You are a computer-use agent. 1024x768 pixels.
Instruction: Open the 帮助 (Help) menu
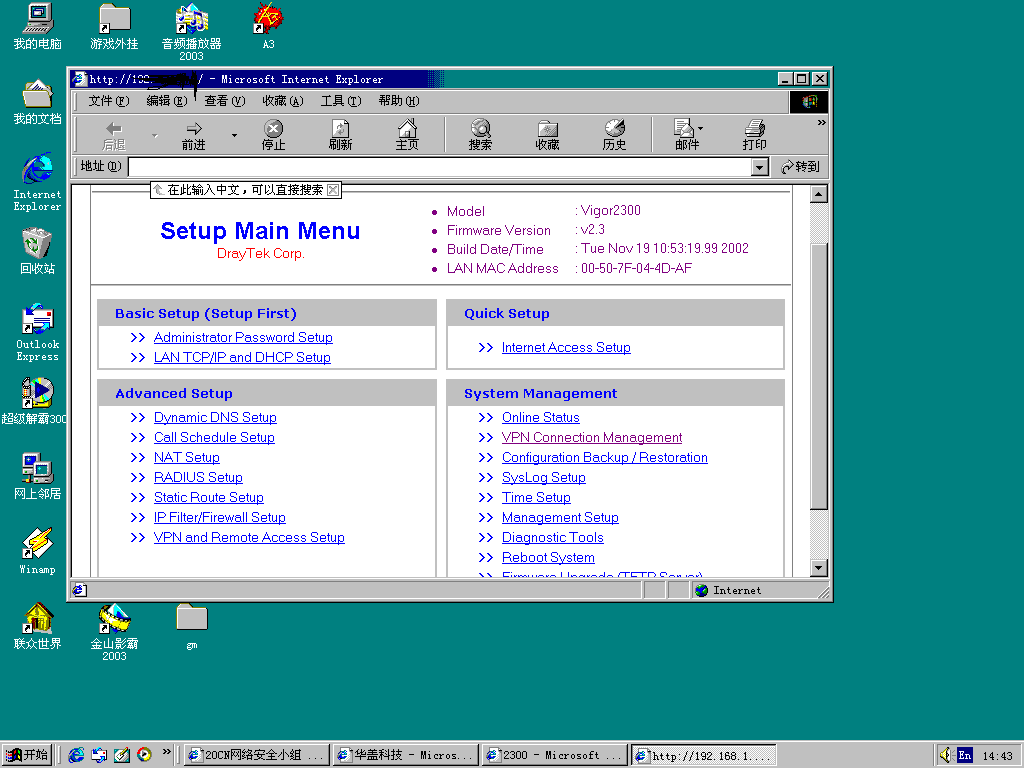point(399,101)
